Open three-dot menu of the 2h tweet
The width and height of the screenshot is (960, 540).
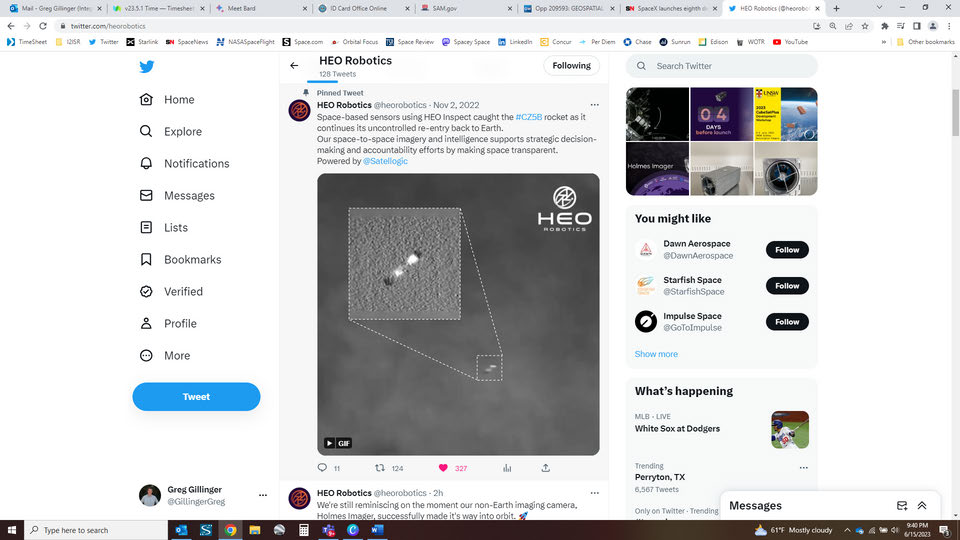594,493
